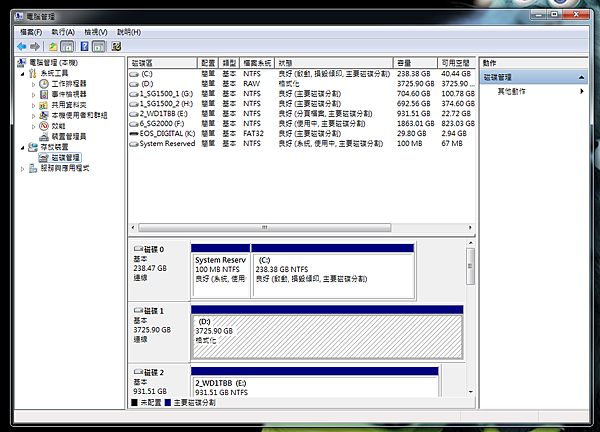
Task: Go back with the blue Back arrow
Action: [x=22, y=47]
